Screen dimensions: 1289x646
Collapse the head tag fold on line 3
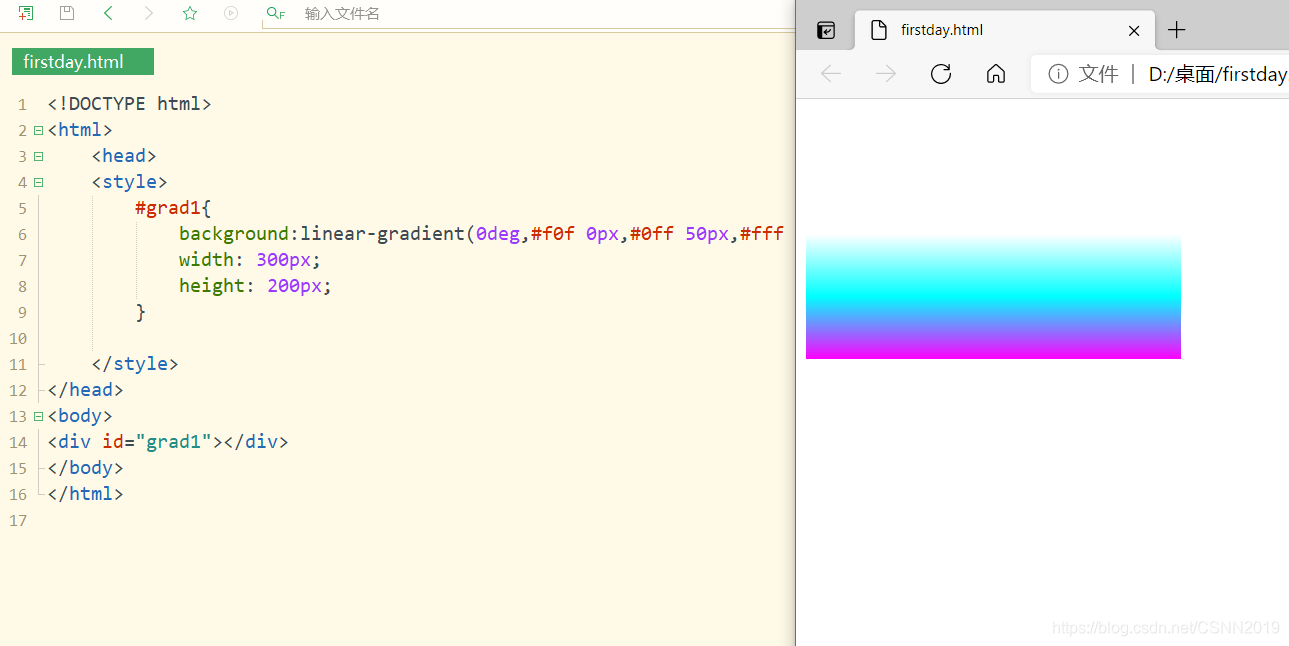tap(38, 156)
